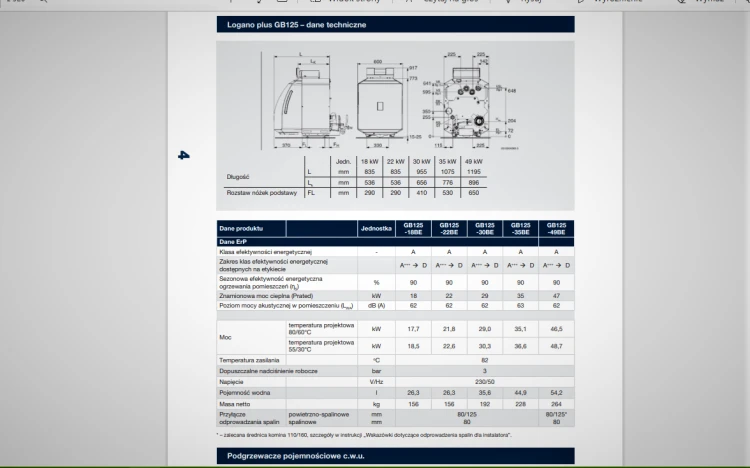Select the '30 kW' column header

pyautogui.click(x=421, y=162)
